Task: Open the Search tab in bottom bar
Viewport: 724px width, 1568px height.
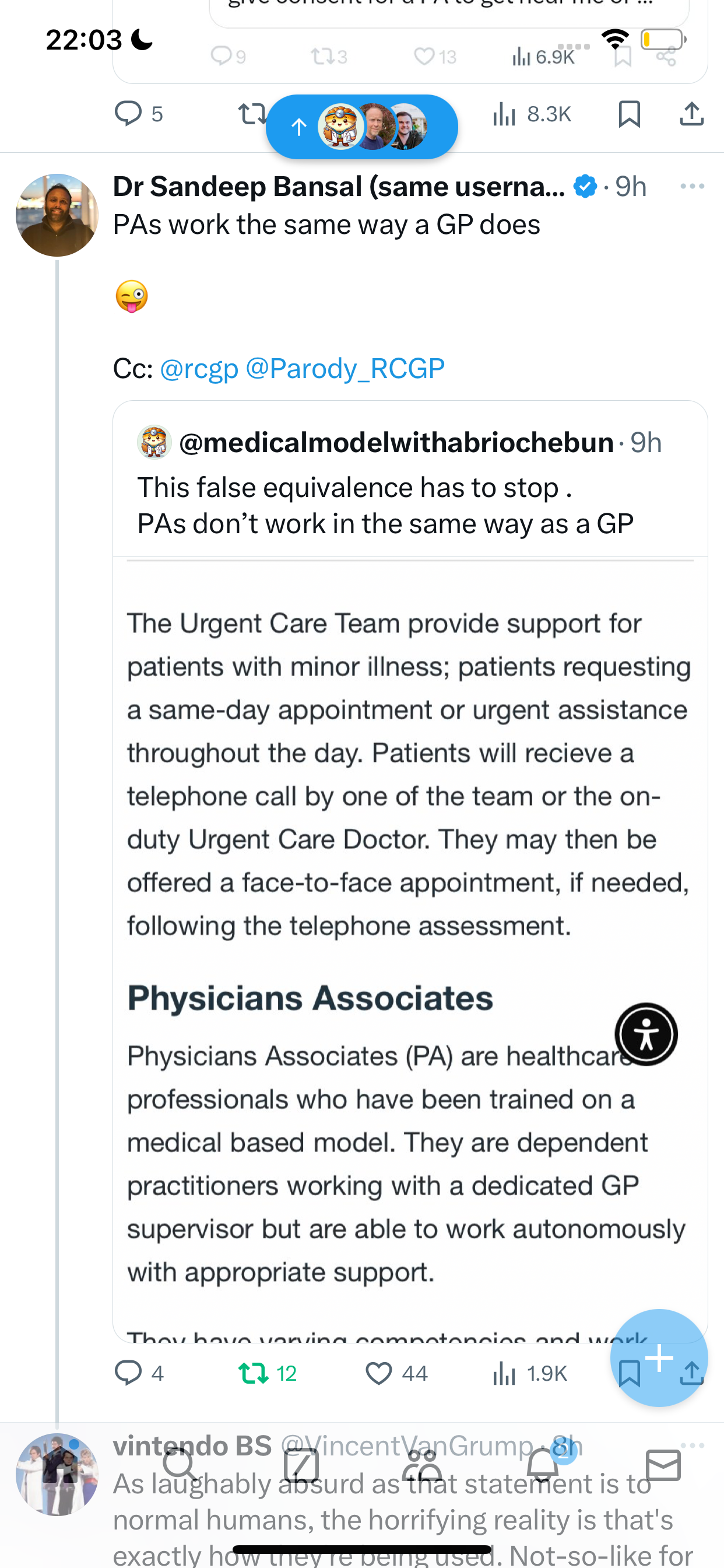Action: tap(180, 1464)
